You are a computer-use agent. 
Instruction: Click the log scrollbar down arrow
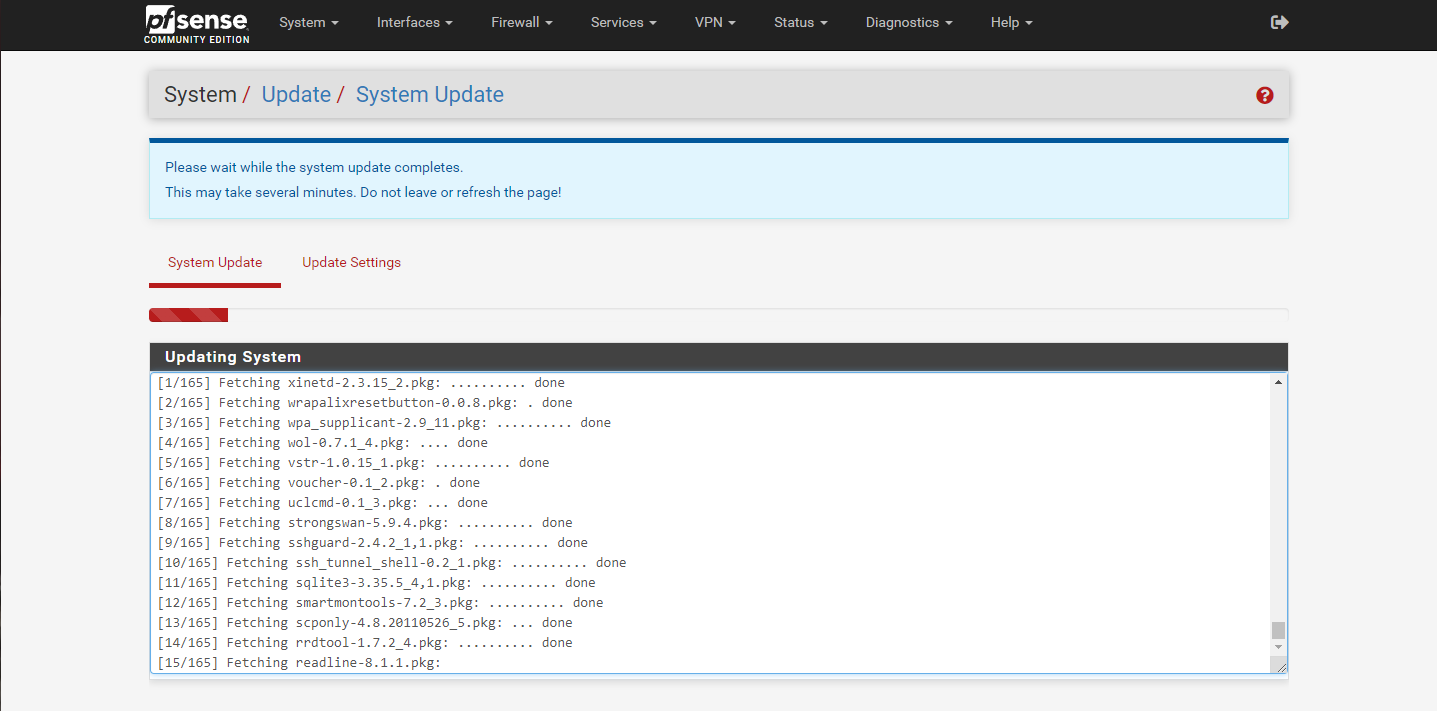pos(1278,647)
